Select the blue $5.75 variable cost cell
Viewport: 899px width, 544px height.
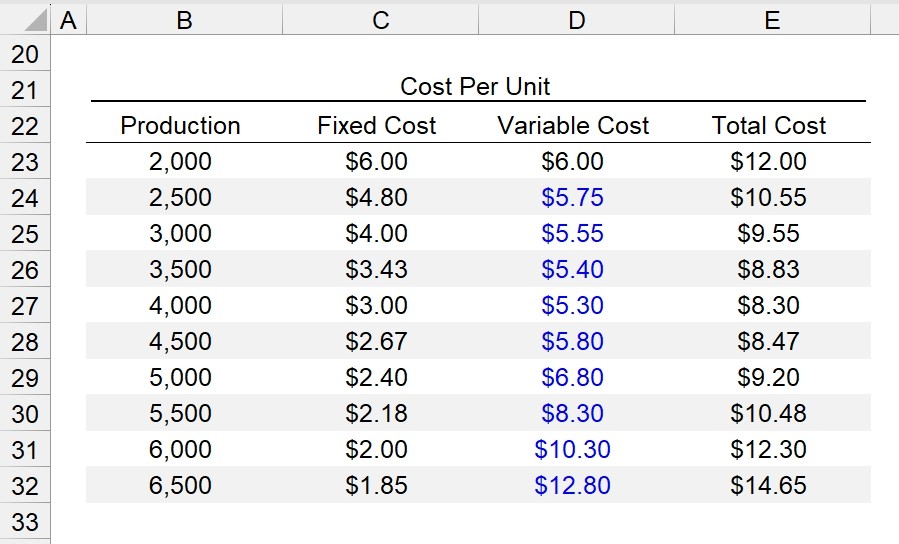pos(576,197)
